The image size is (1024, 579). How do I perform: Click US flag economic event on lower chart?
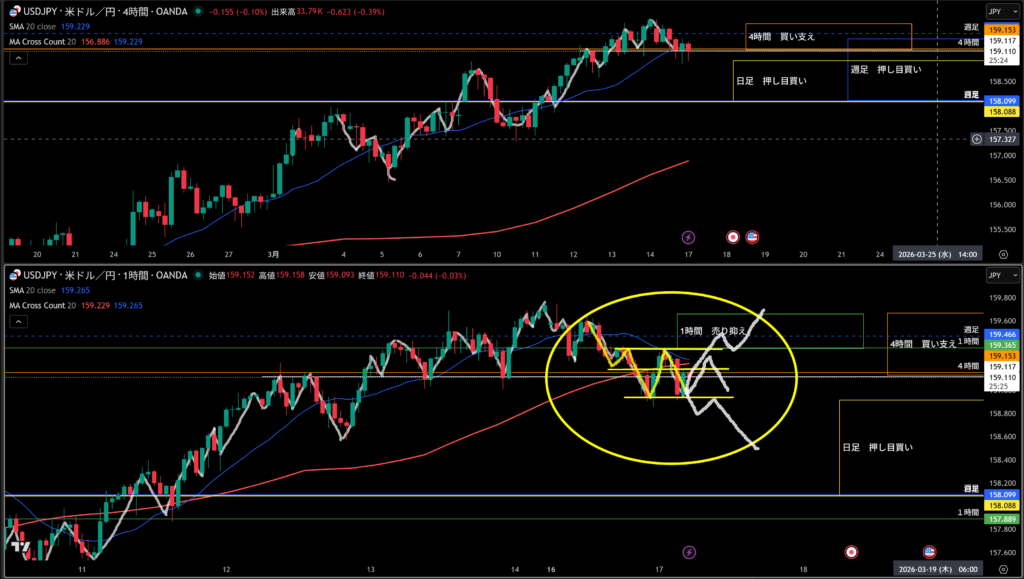pos(929,551)
